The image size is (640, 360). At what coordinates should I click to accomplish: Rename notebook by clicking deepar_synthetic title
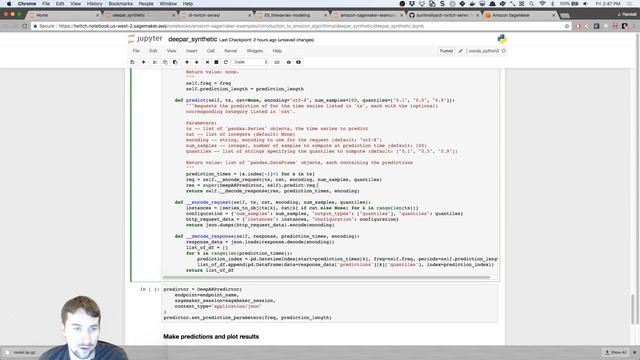click(x=192, y=40)
